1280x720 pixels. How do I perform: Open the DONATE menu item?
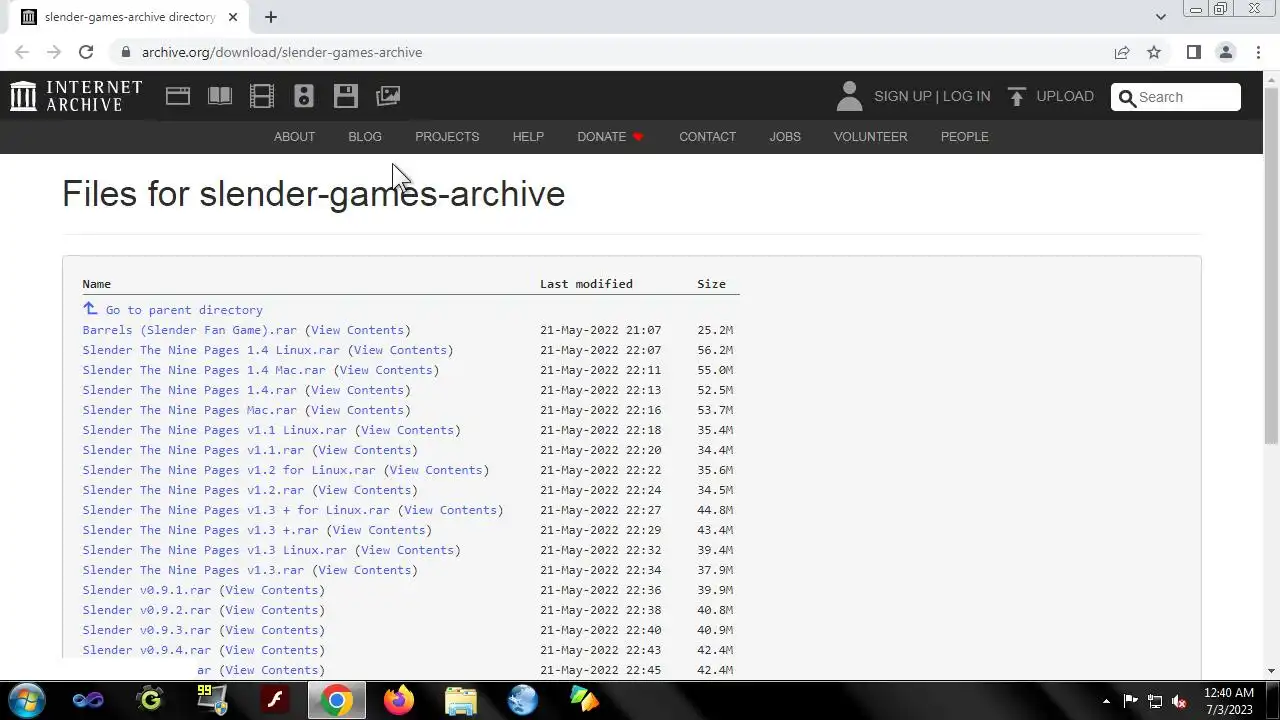click(x=610, y=137)
